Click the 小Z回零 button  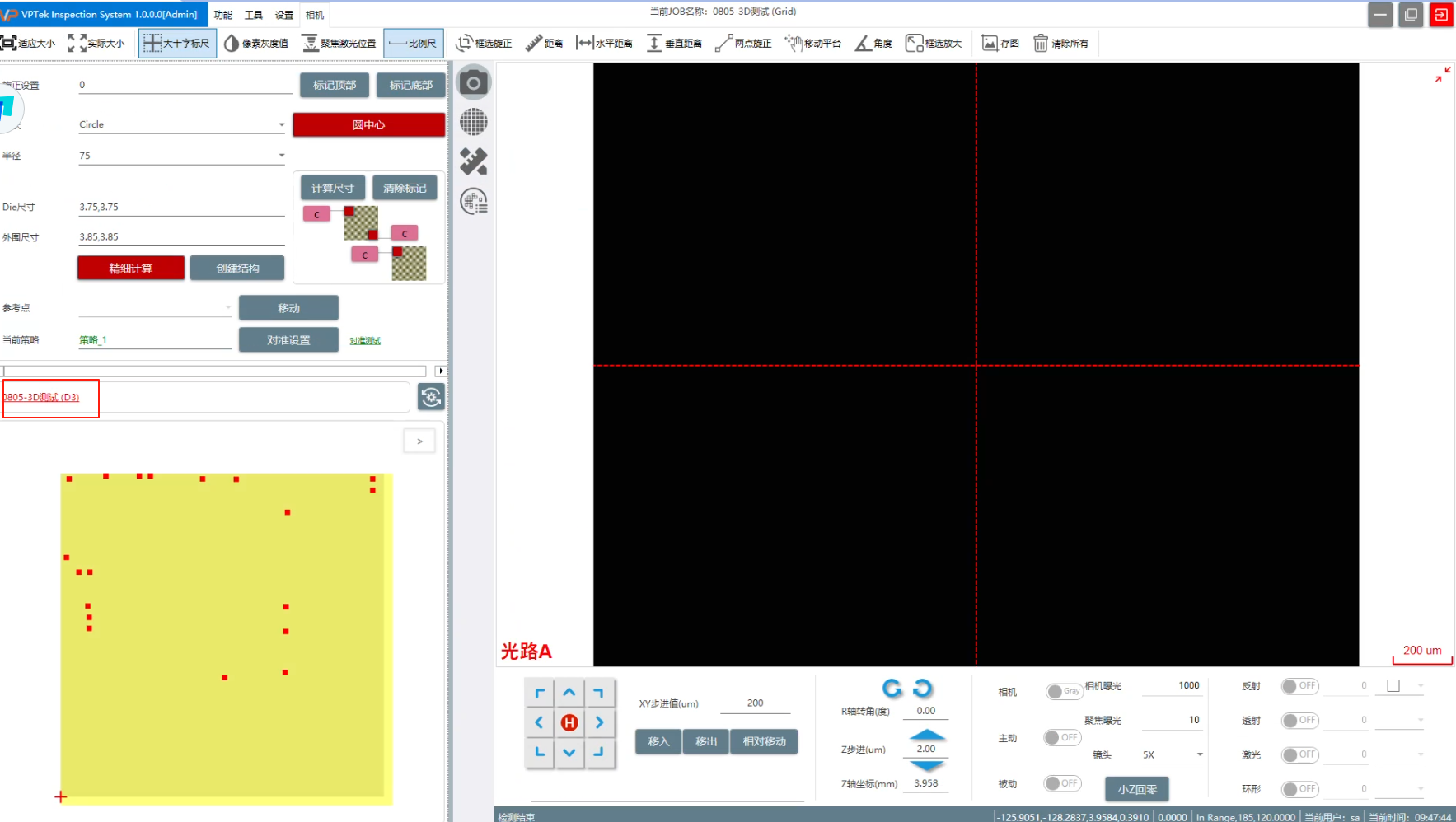pos(1136,789)
